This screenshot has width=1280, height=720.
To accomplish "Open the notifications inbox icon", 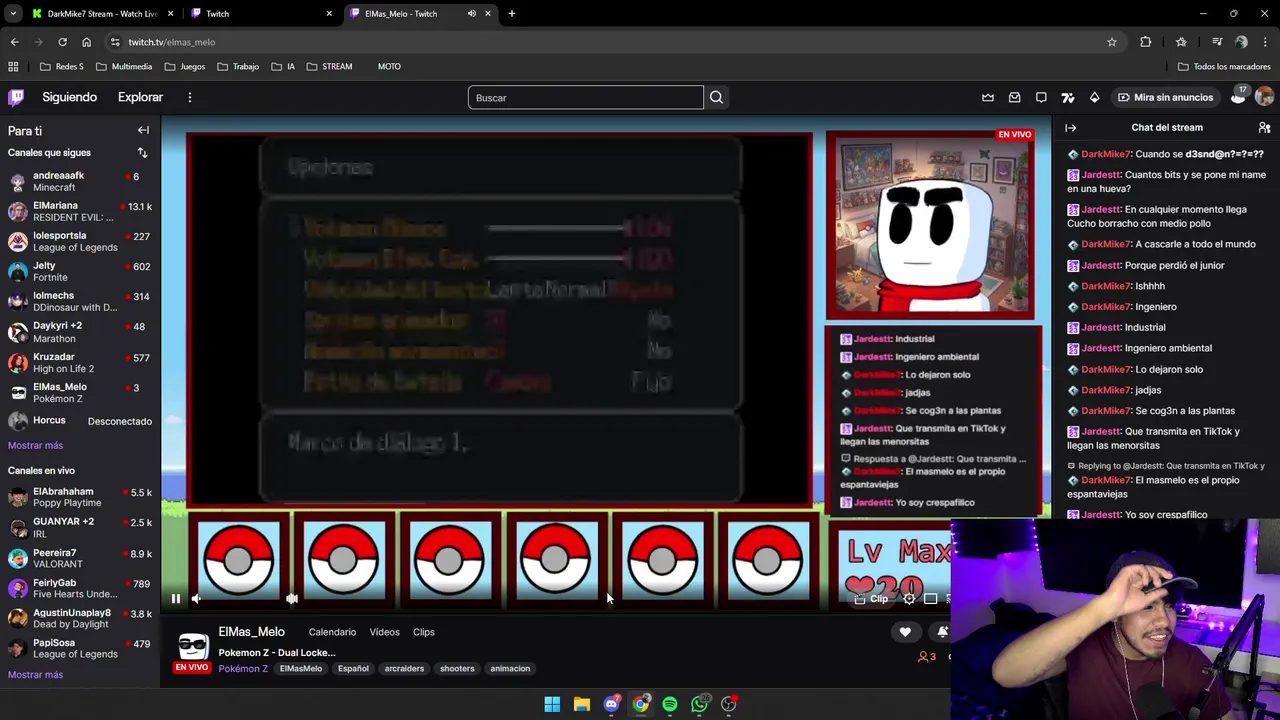I will click(x=1014, y=97).
